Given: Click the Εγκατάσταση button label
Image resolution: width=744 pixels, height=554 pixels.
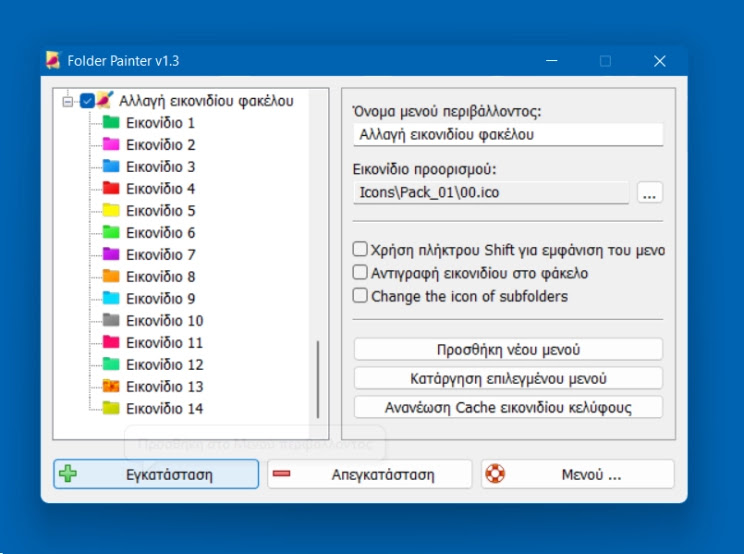Looking at the screenshot, I should tap(169, 474).
